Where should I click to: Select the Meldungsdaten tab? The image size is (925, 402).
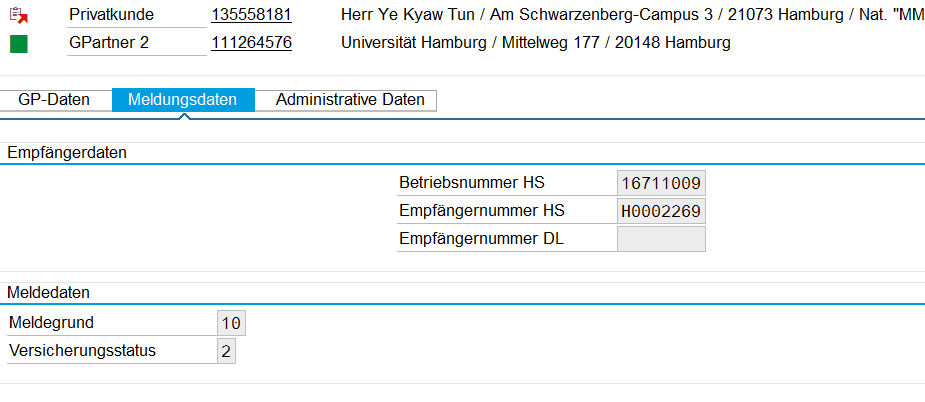pyautogui.click(x=183, y=100)
